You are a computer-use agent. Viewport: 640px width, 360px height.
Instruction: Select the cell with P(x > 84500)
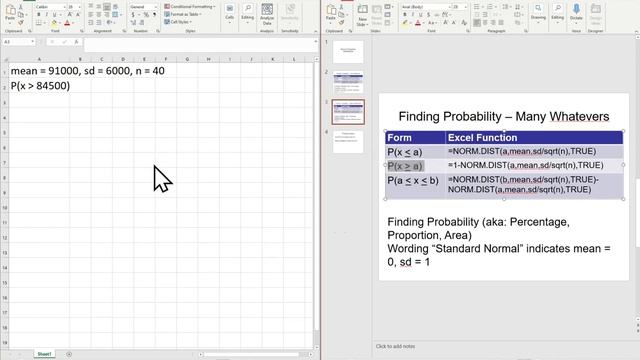click(x=40, y=86)
